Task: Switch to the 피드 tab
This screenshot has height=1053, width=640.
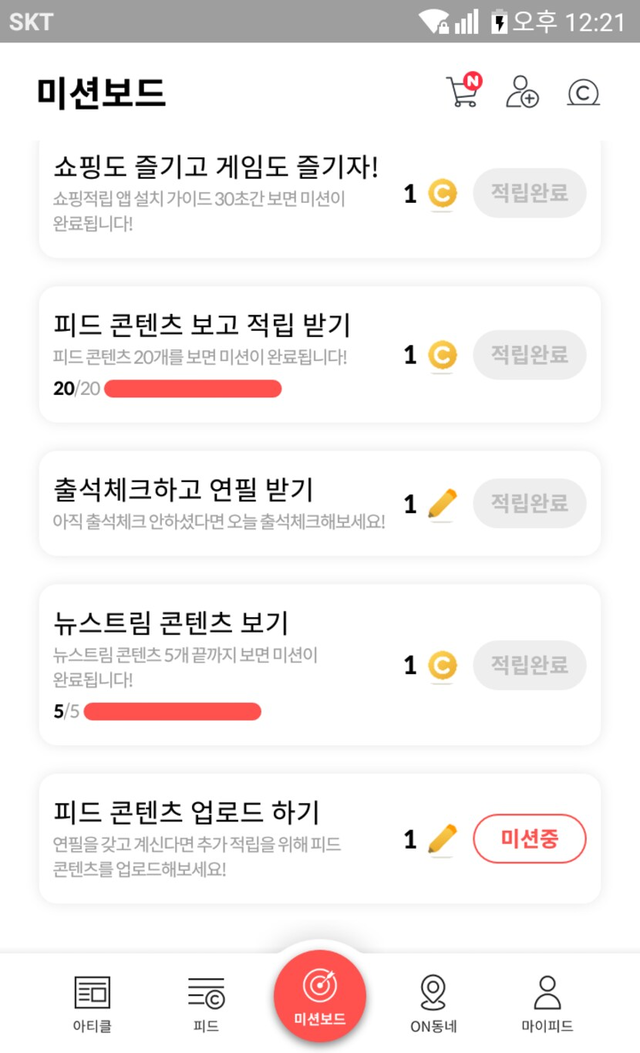Action: 206,1003
